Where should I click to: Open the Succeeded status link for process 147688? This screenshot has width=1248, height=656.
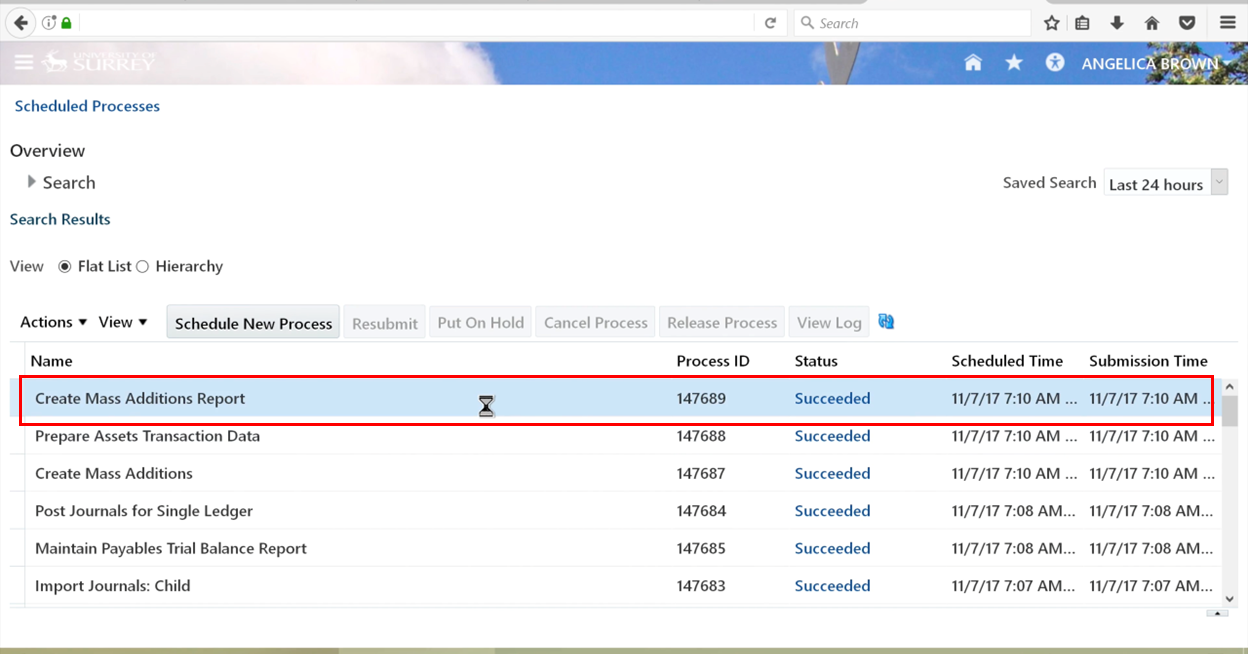[x=832, y=436]
